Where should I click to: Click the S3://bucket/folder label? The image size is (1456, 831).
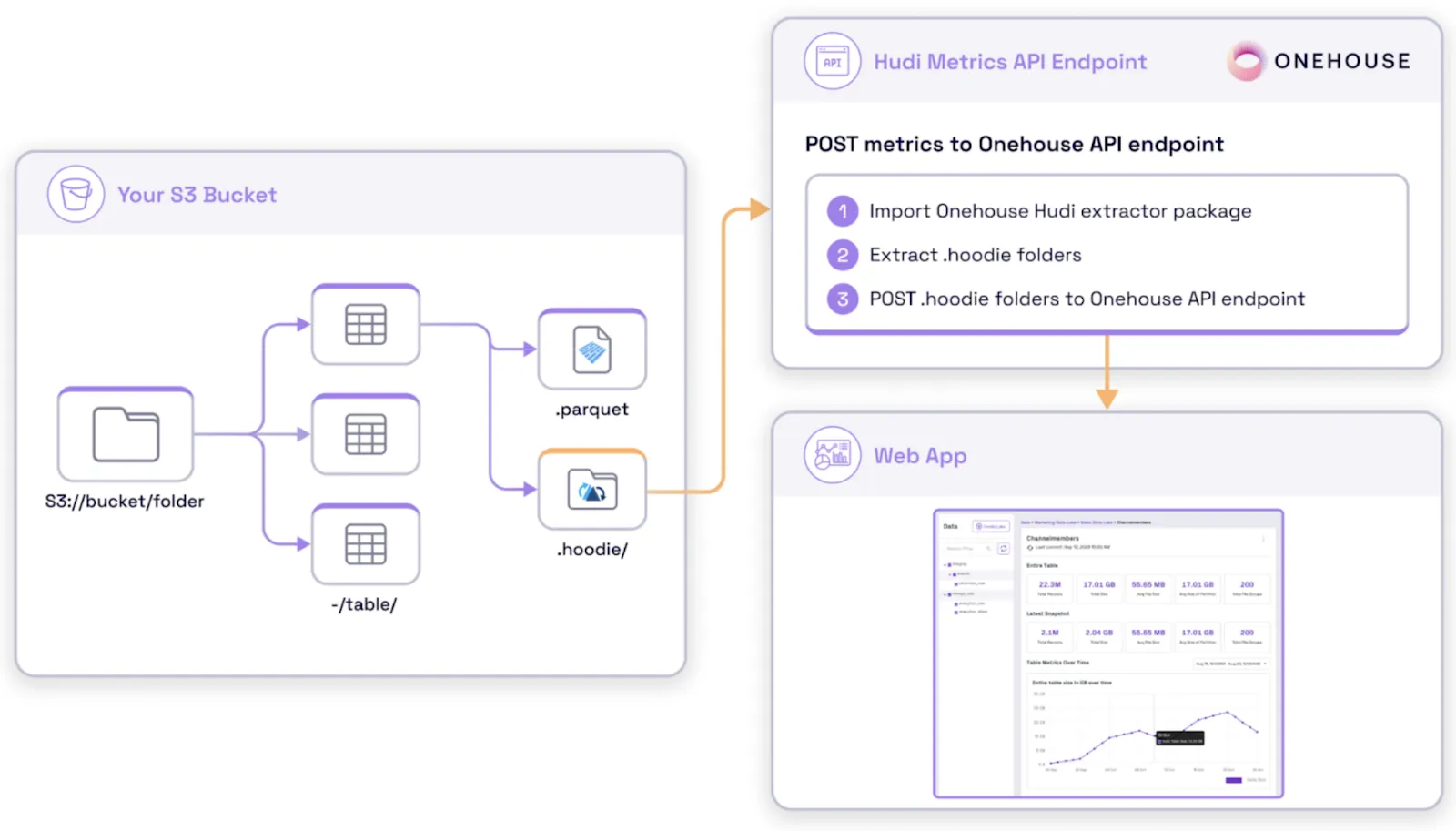click(125, 502)
